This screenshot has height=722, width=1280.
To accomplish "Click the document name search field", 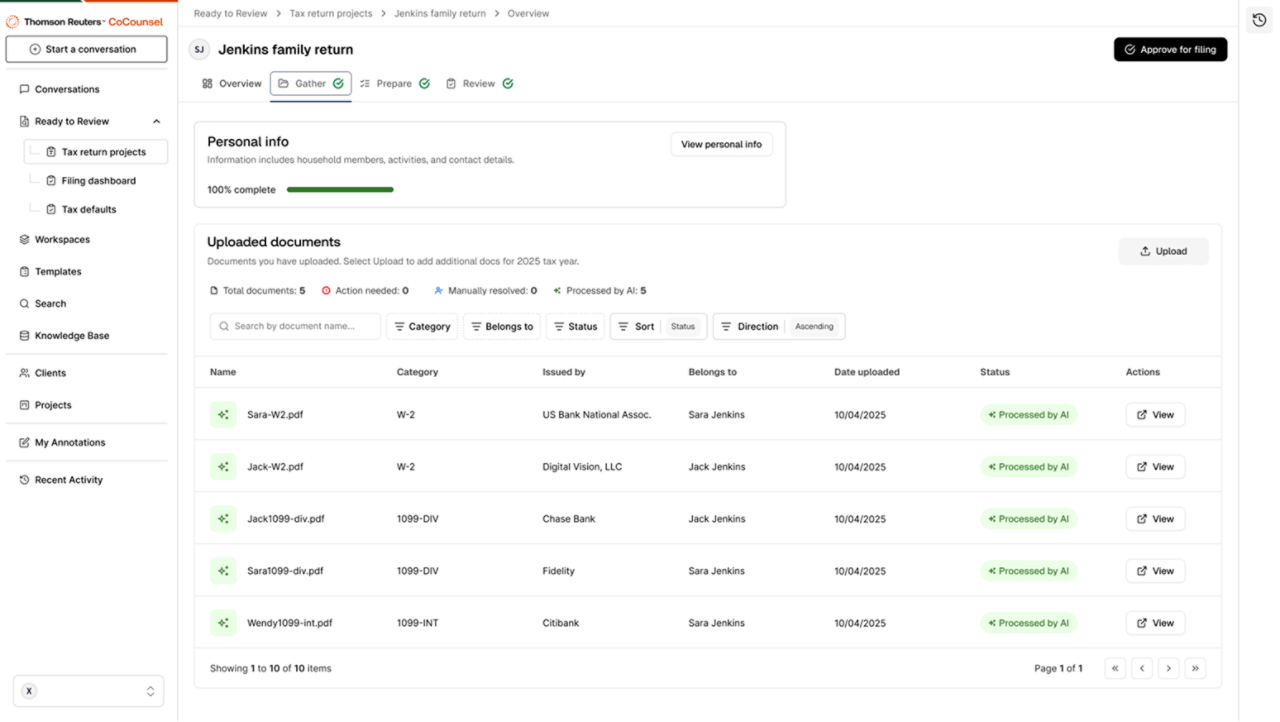I will click(x=294, y=326).
